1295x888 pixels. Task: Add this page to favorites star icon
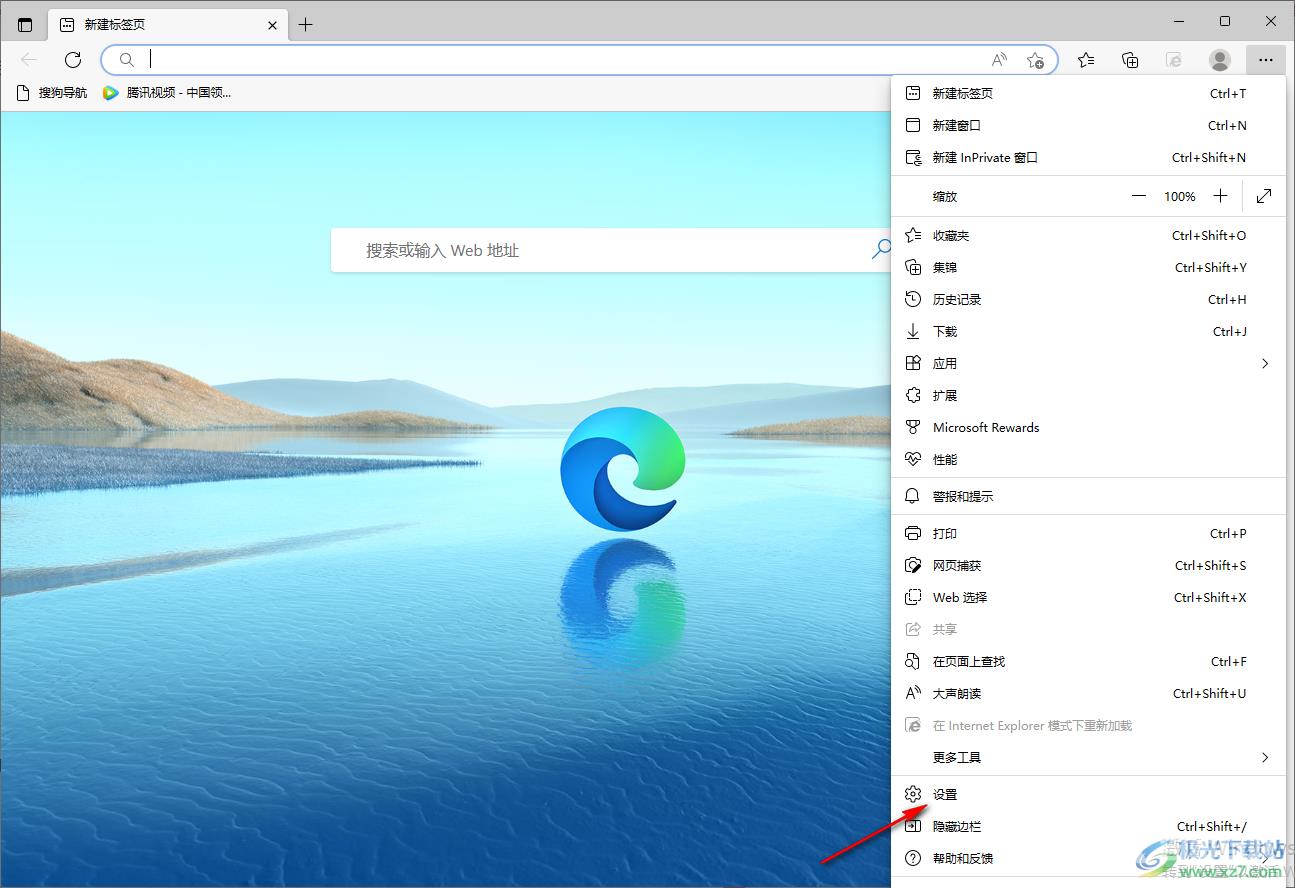[x=1036, y=60]
